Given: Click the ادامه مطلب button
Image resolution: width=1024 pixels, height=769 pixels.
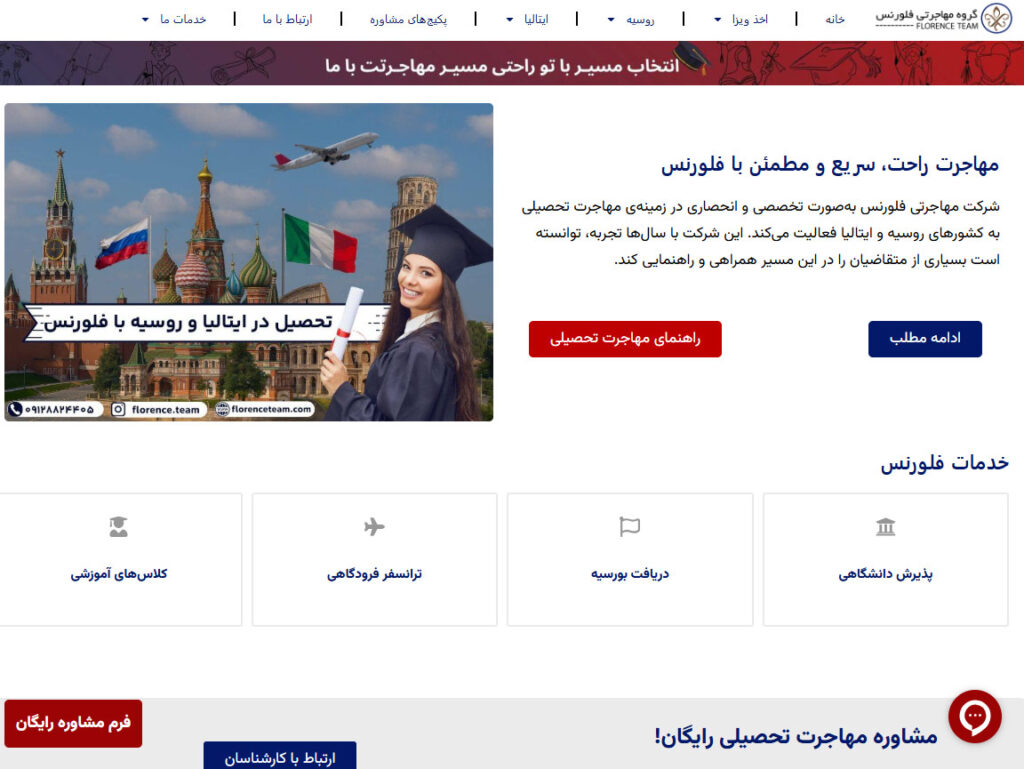Looking at the screenshot, I should coord(925,339).
